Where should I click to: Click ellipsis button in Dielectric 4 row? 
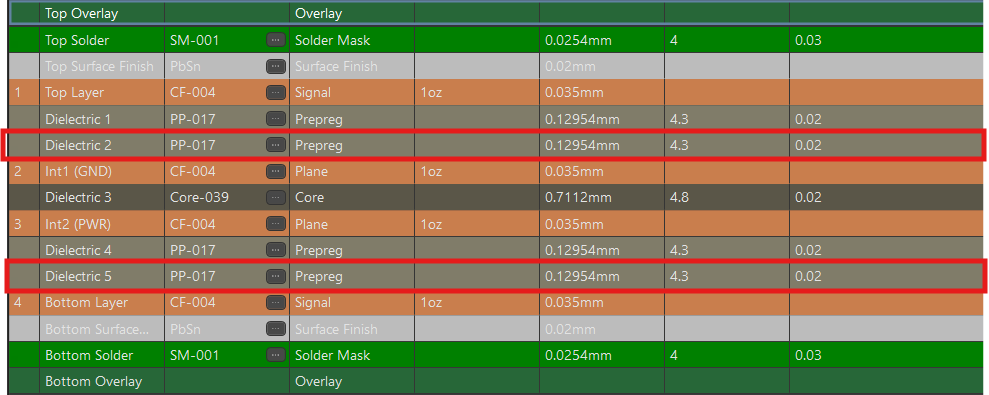click(x=276, y=251)
